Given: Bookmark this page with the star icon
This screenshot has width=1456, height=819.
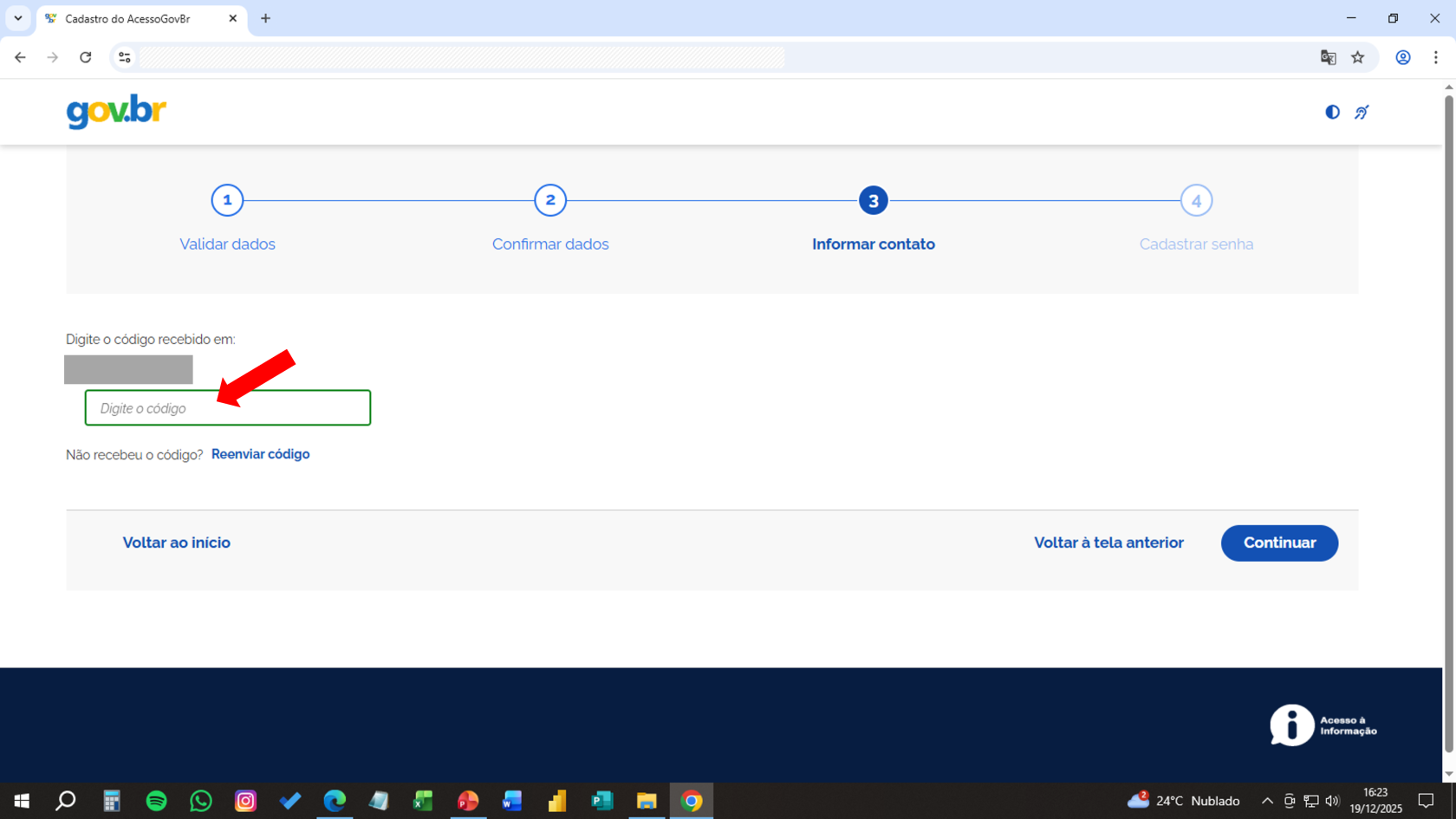Looking at the screenshot, I should point(1357,57).
